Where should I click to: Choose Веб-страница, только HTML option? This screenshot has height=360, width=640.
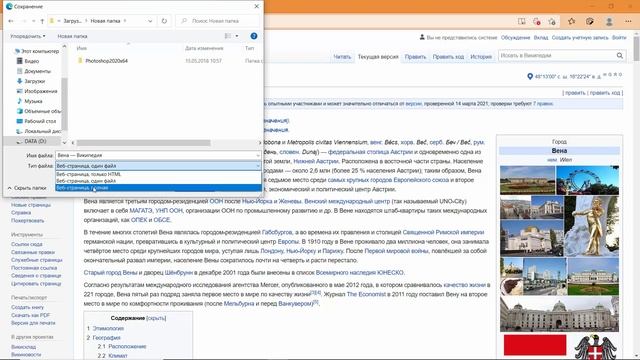click(x=158, y=174)
